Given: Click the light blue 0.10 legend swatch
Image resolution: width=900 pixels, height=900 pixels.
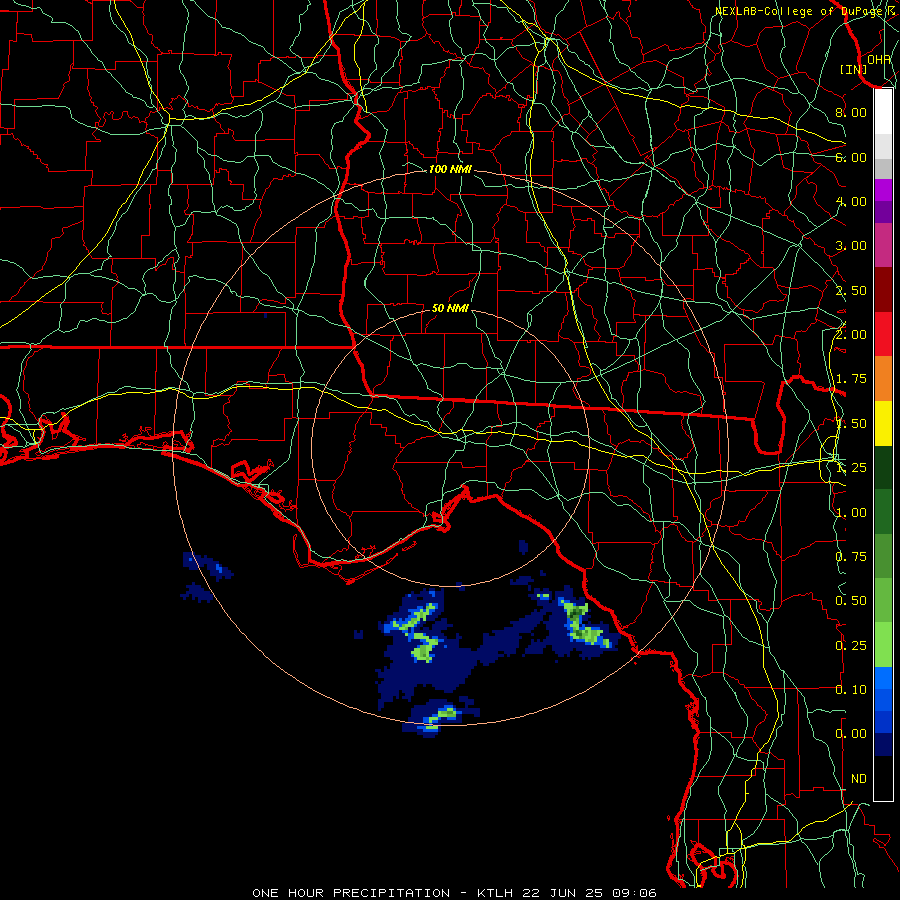Looking at the screenshot, I should [883, 678].
